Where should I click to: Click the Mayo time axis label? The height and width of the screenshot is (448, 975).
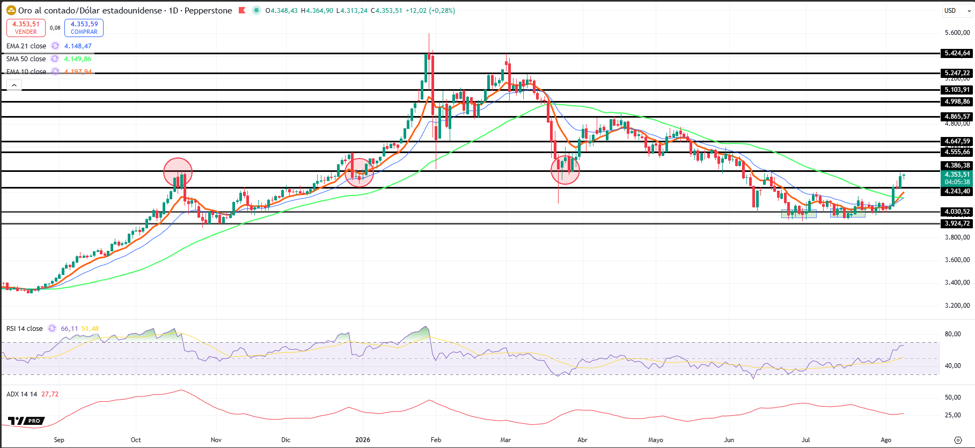[x=654, y=439]
